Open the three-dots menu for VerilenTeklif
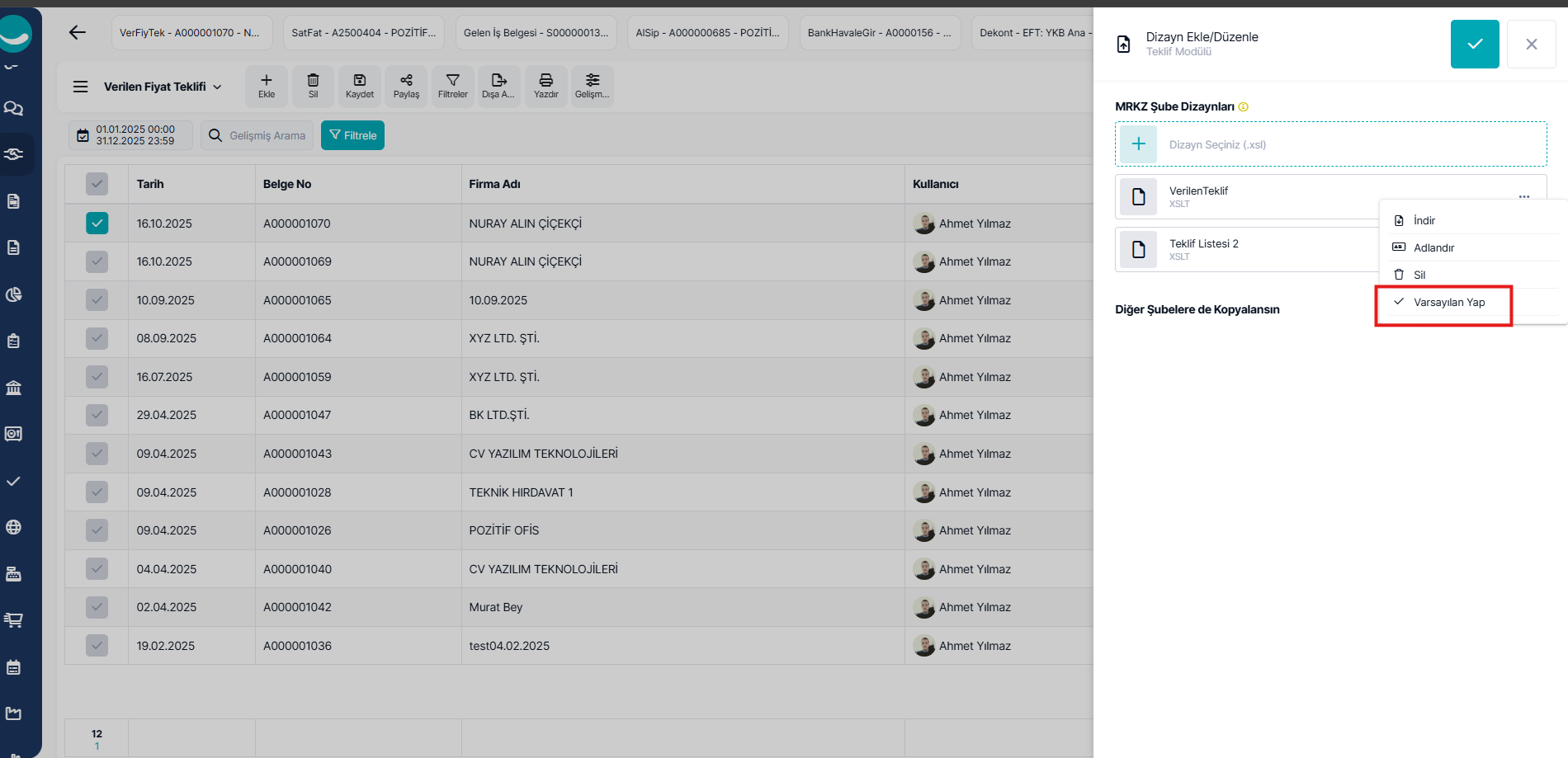This screenshot has width=1568, height=758. (x=1523, y=196)
